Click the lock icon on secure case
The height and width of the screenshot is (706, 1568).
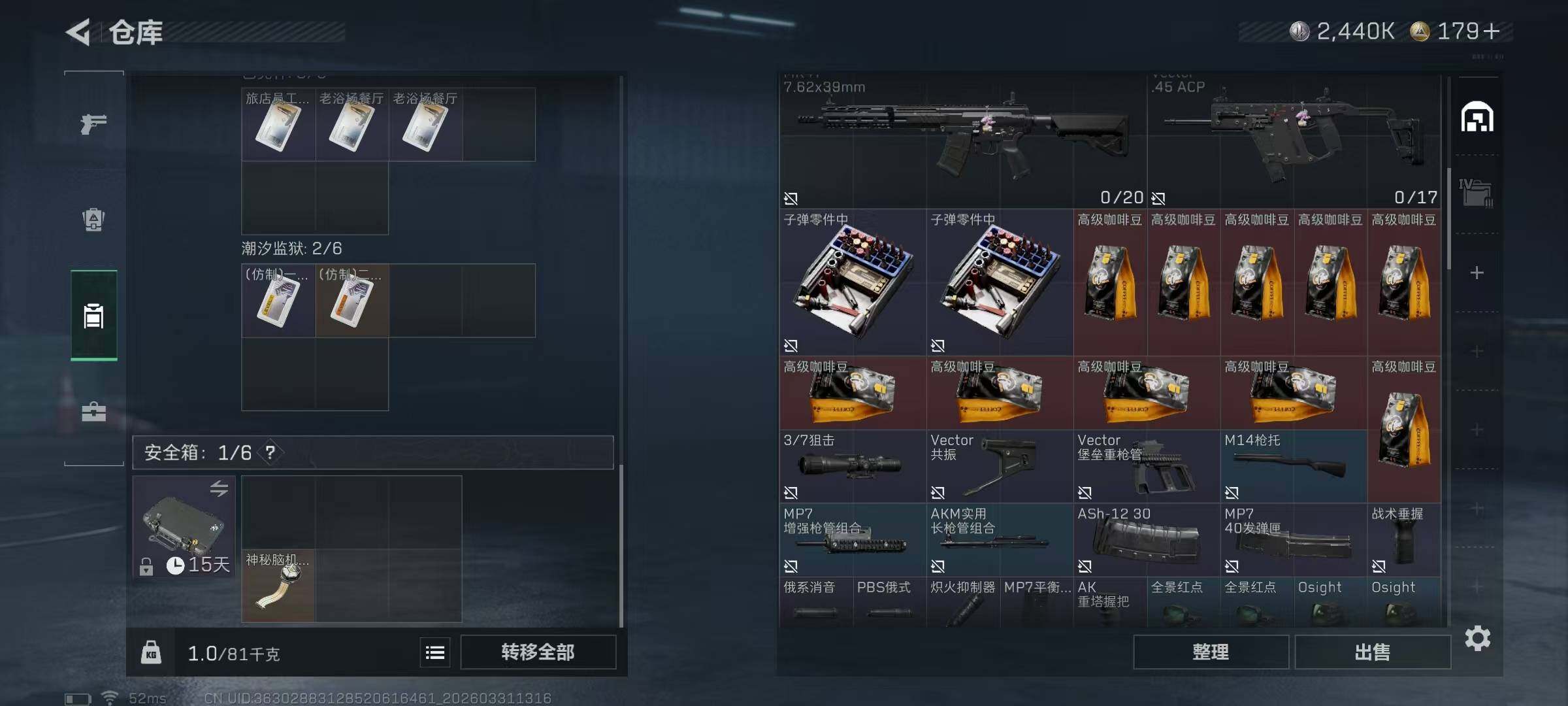coord(146,565)
